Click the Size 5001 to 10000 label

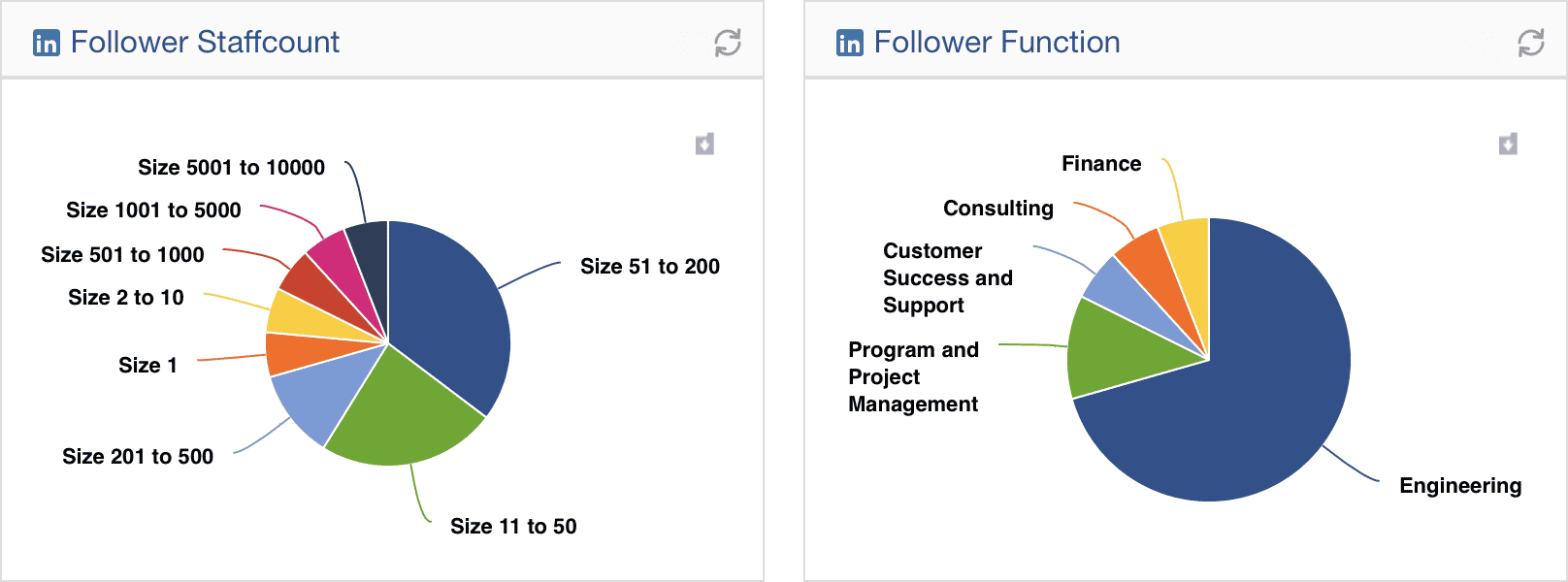231,167
